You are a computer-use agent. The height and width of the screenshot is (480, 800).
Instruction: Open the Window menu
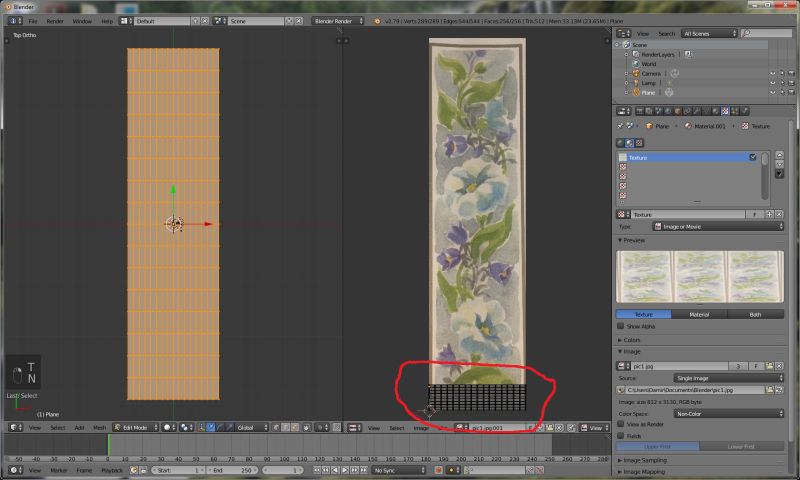tap(82, 21)
